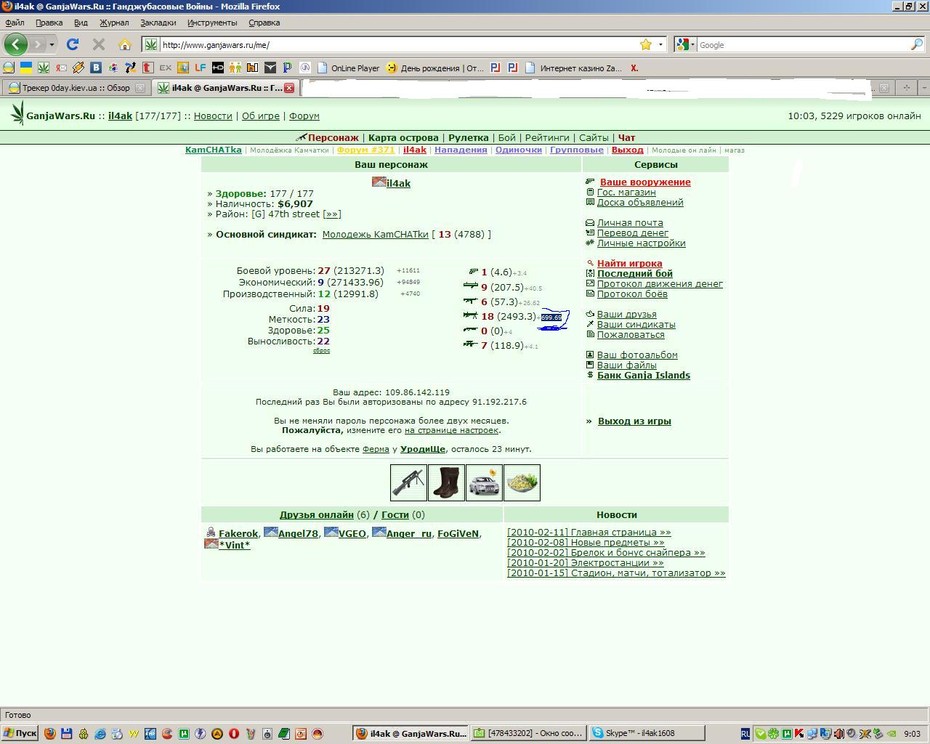The height and width of the screenshot is (744, 930).
Task: Open the car item slot
Action: (x=484, y=482)
